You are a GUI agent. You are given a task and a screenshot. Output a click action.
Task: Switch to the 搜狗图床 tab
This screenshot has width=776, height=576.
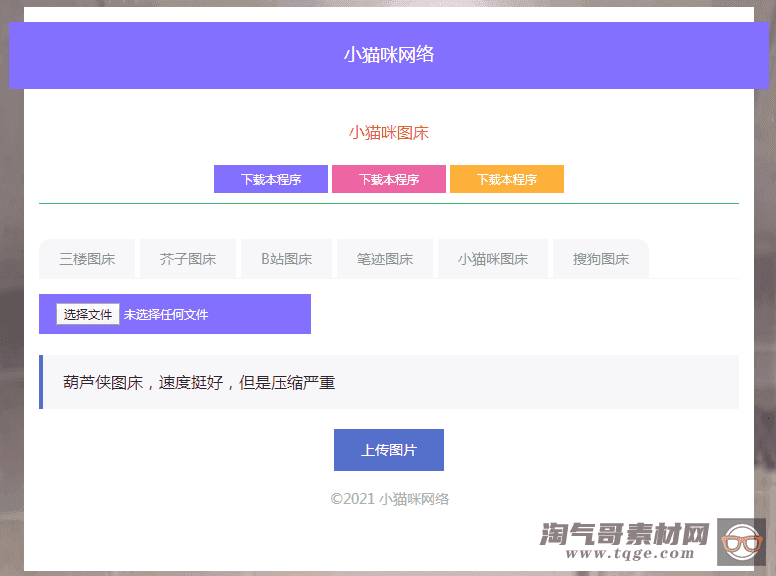click(x=601, y=259)
